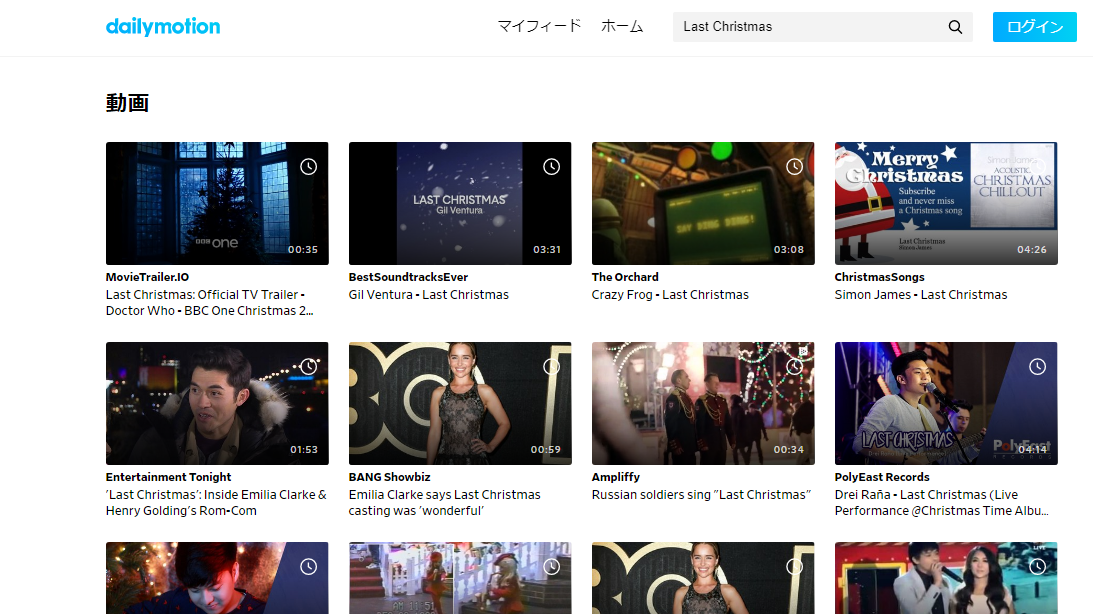
Task: Open title Inside Emilia Clarke & Henry Golding's Rom-Com
Action: pos(216,502)
